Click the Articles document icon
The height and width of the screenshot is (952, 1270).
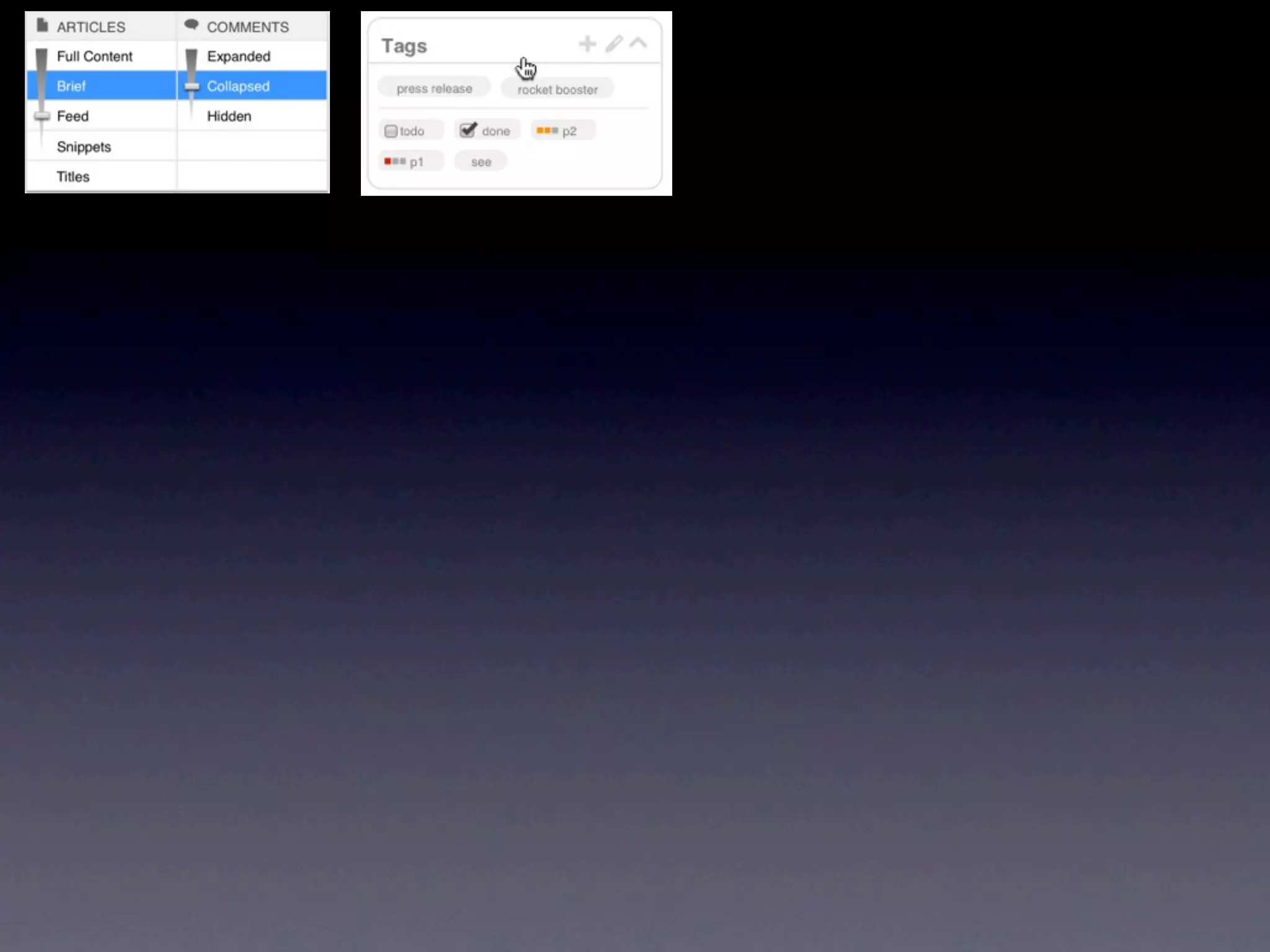pyautogui.click(x=42, y=25)
